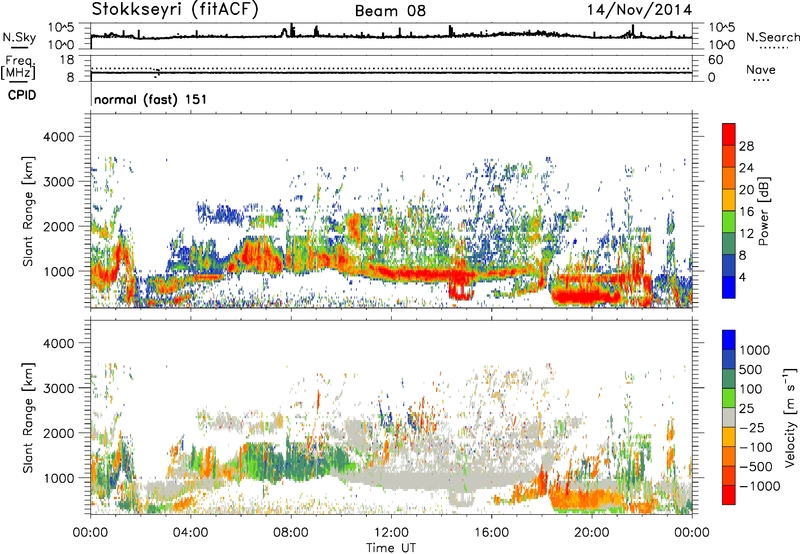Image resolution: width=800 pixels, height=554 pixels.
Task: Click the "08:00" time tick label
Action: coord(291,533)
